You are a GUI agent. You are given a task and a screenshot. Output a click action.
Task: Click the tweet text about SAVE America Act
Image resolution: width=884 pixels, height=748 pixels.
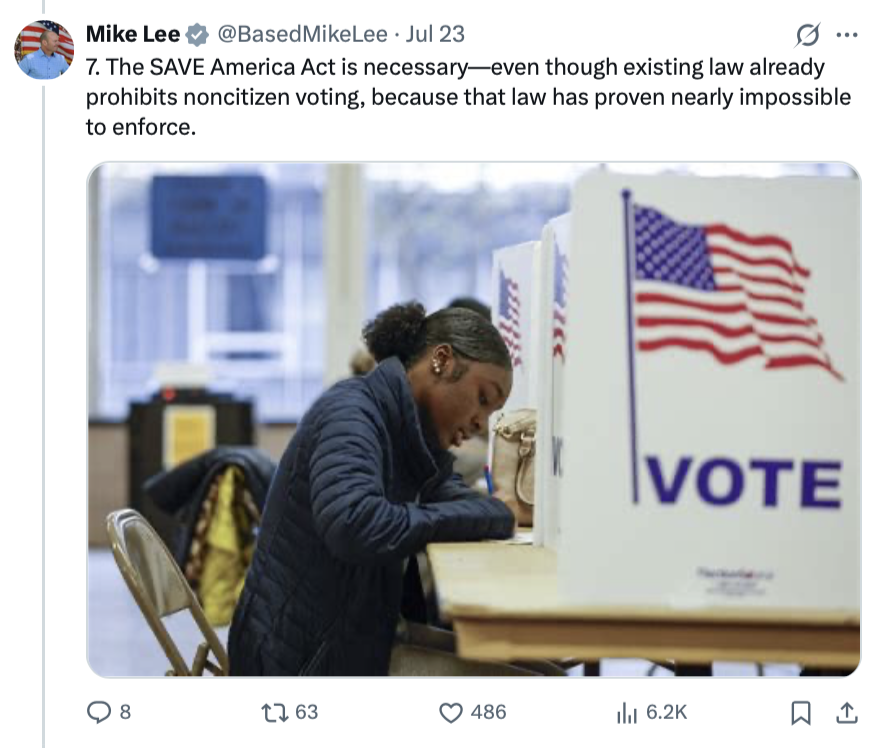468,97
